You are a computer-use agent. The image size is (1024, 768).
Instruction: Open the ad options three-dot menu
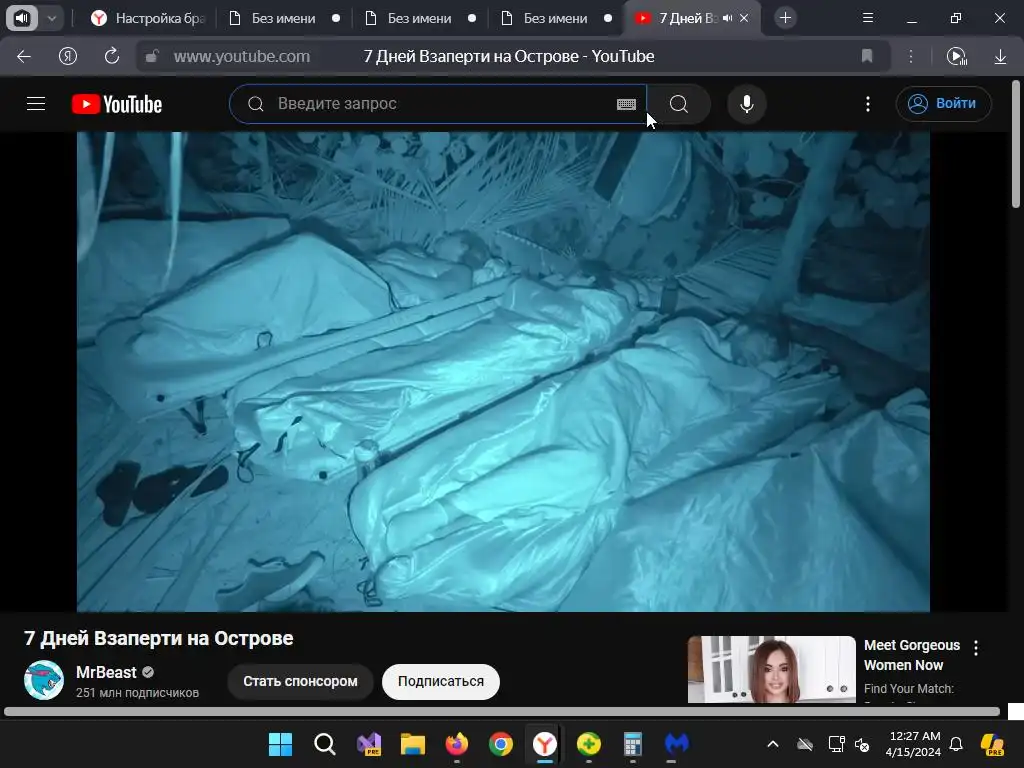[x=976, y=648]
